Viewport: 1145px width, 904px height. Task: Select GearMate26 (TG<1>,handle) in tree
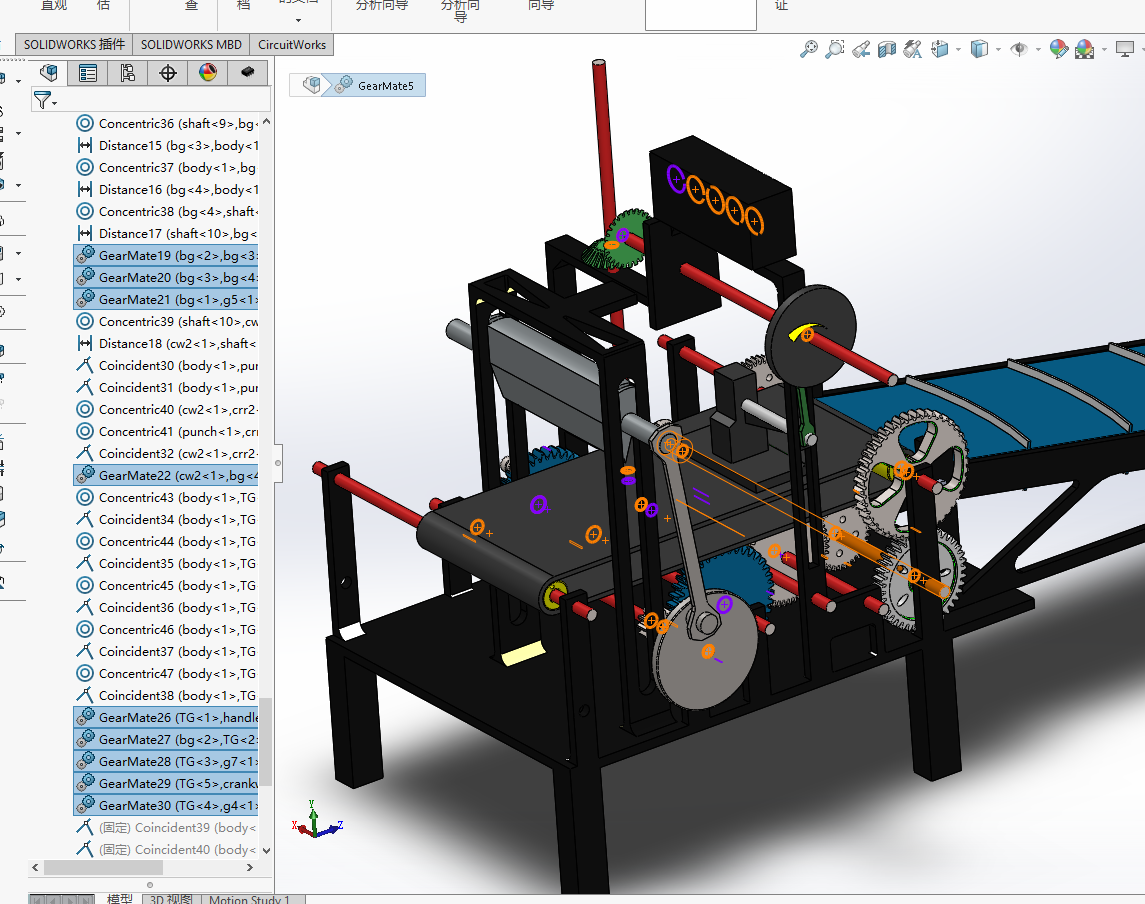[166, 717]
